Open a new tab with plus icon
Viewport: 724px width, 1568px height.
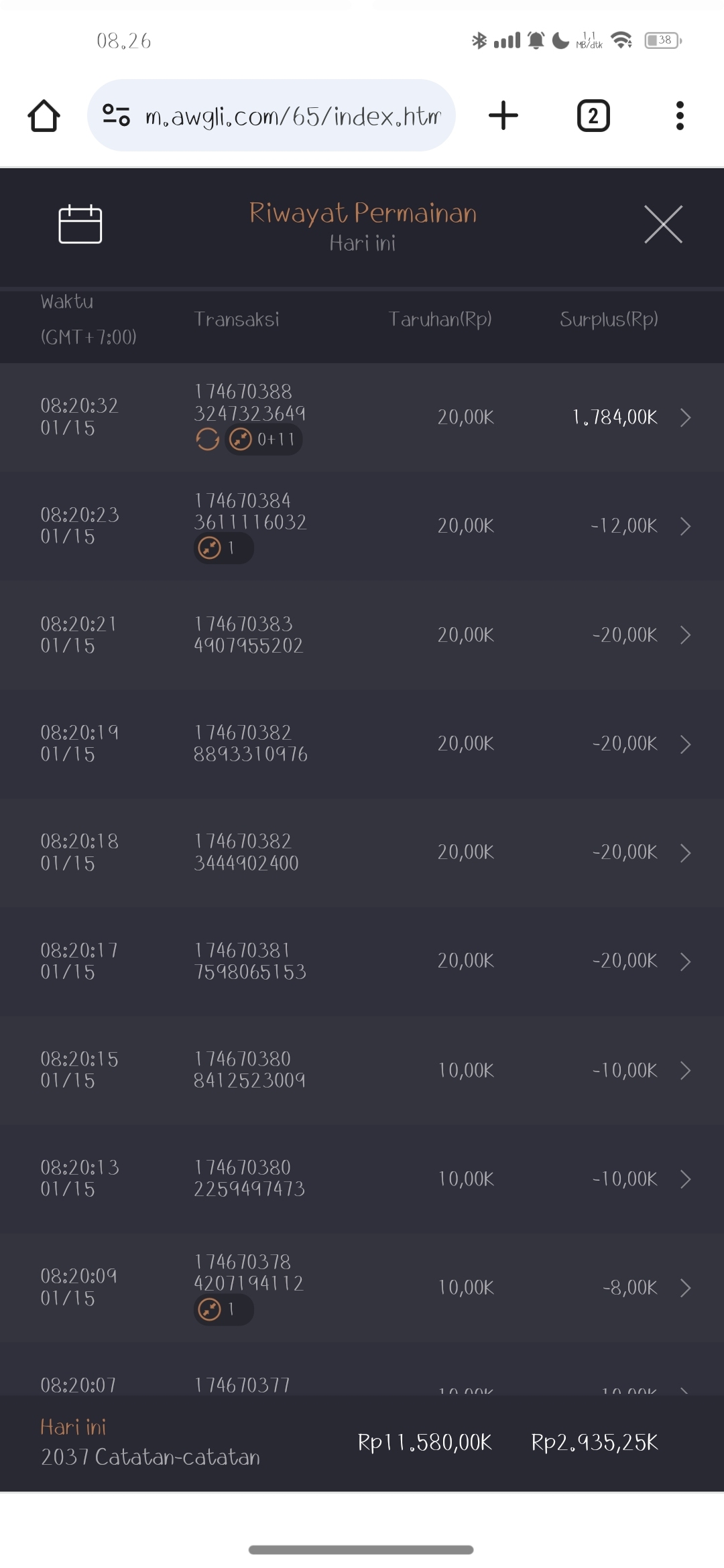pyautogui.click(x=503, y=116)
